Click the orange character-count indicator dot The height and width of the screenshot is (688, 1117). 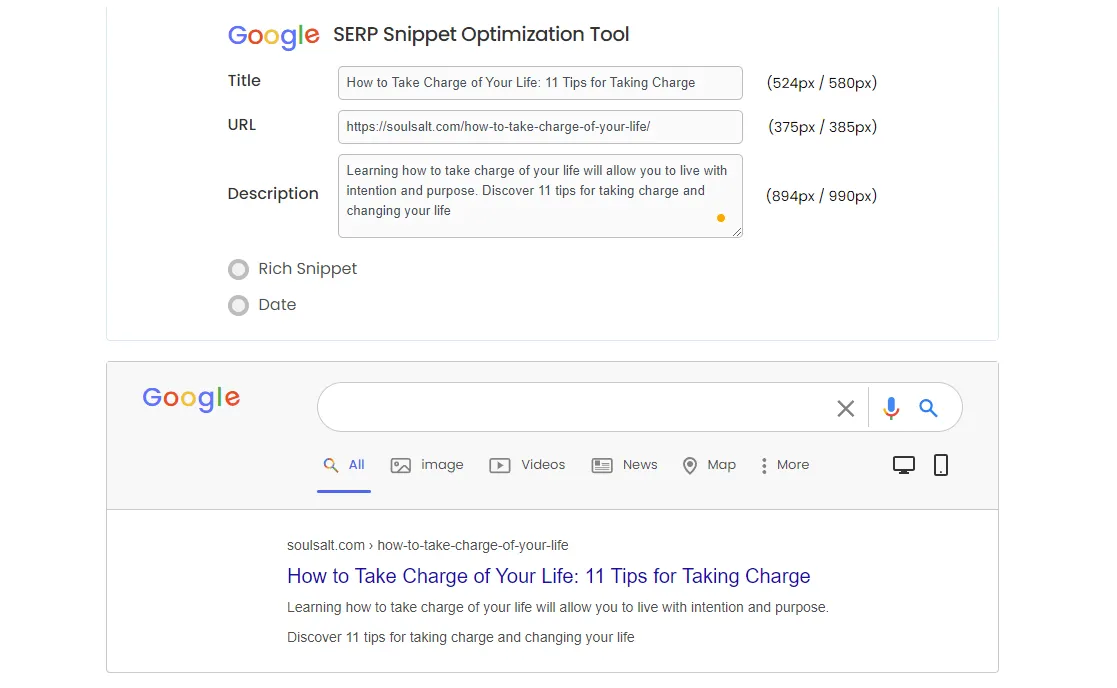tap(721, 218)
